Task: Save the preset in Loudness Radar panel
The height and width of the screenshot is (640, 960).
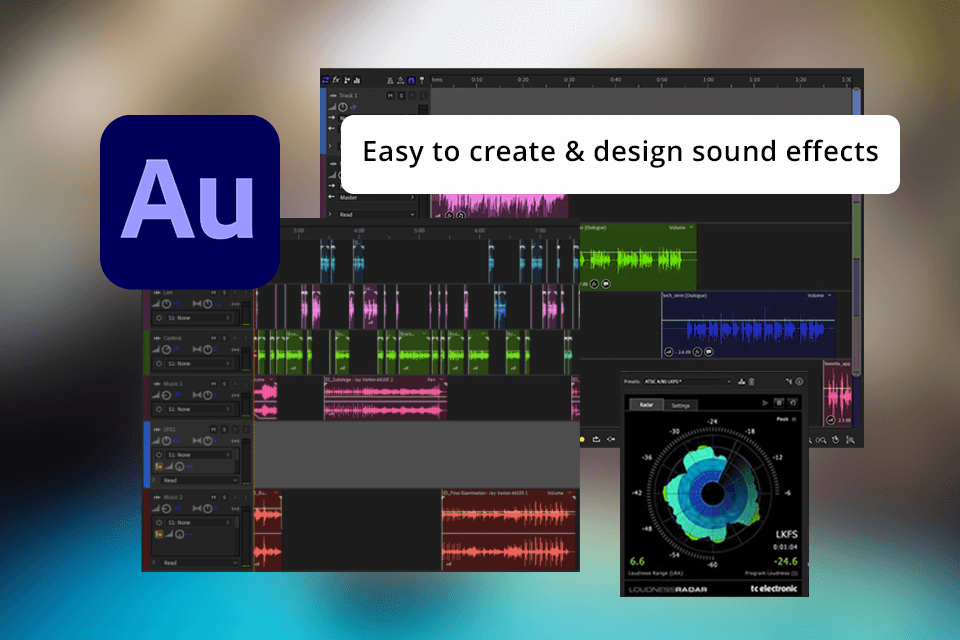Action: coord(741,382)
